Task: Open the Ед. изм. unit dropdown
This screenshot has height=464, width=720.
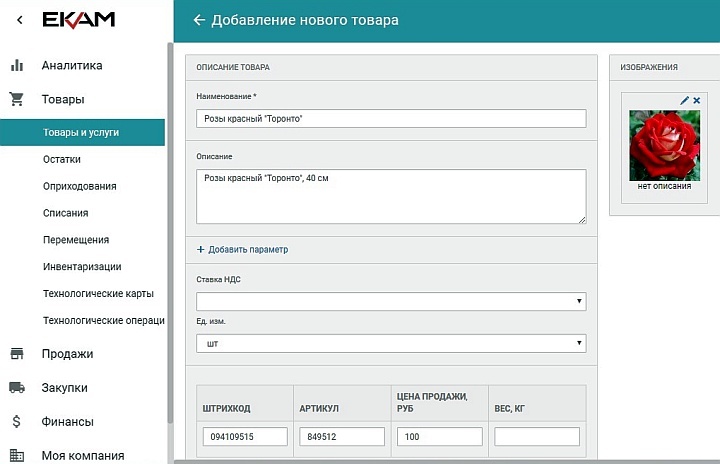Action: click(391, 343)
